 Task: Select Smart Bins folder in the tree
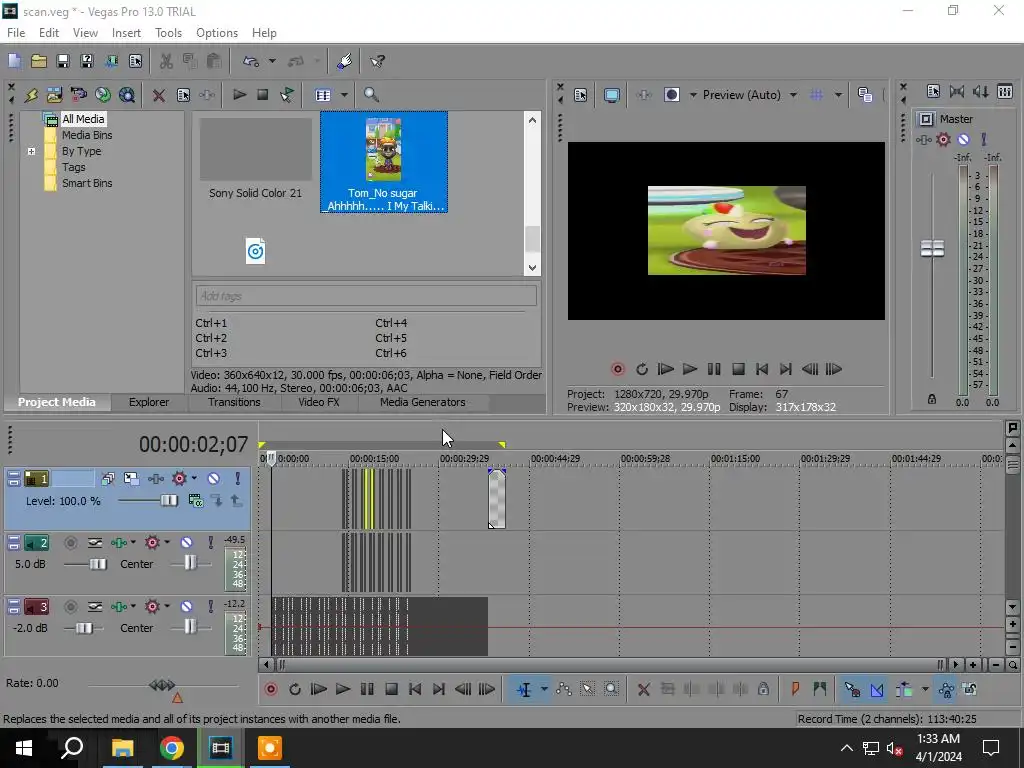tap(87, 184)
